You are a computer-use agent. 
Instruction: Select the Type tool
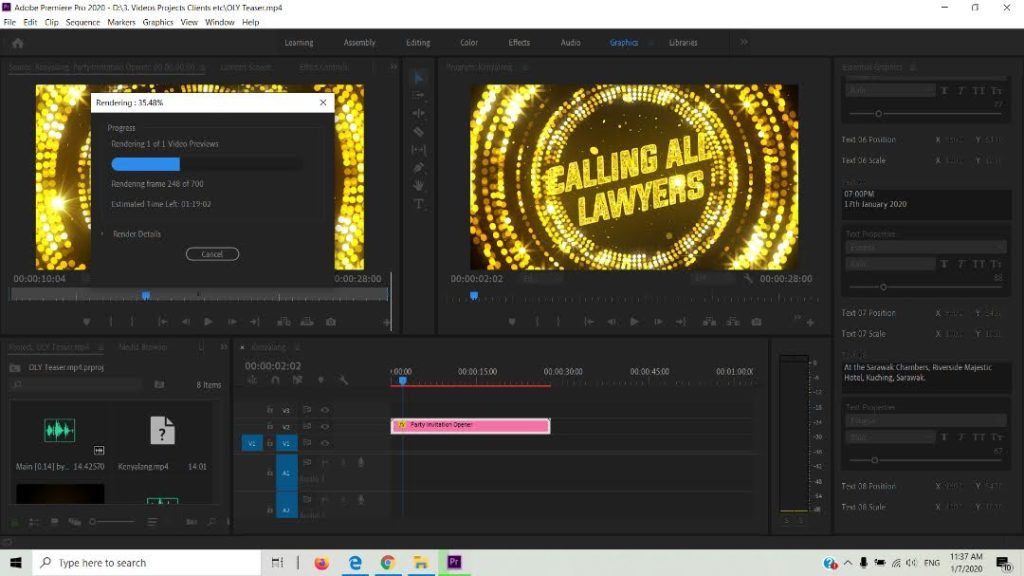tap(419, 204)
